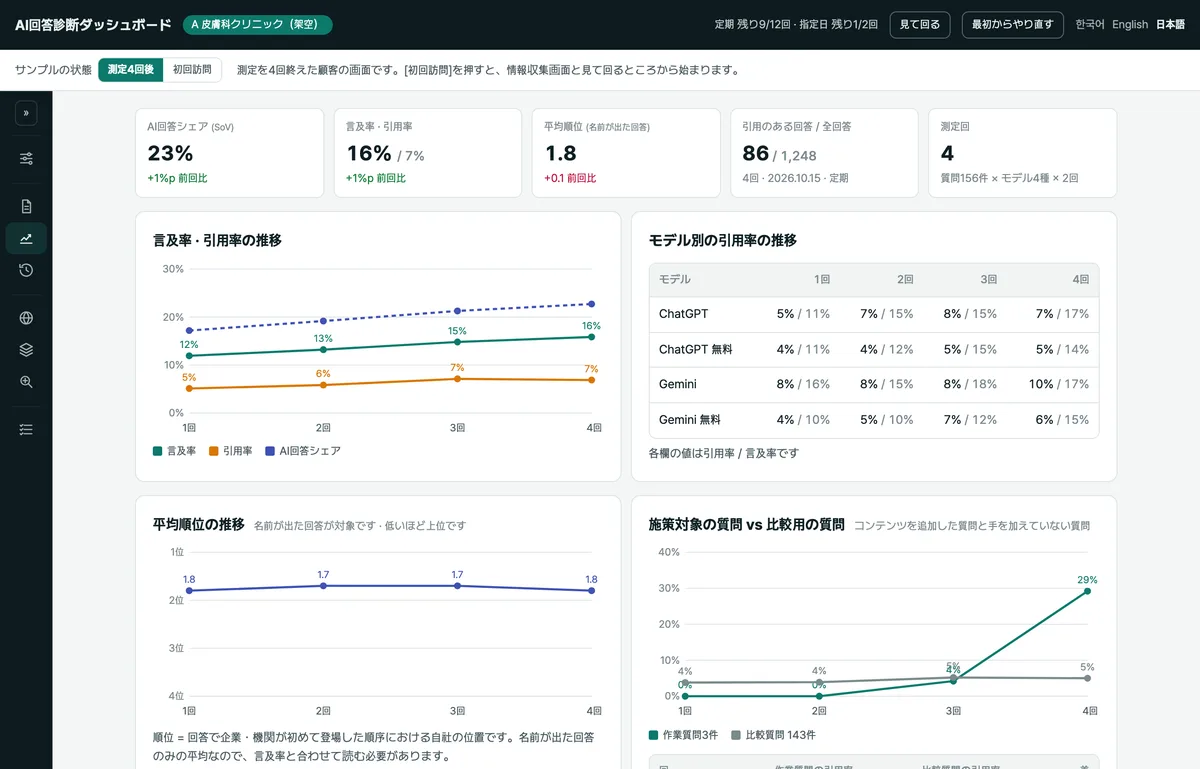Switch sample state to 初回訪問
The width and height of the screenshot is (1200, 769).
coord(192,70)
